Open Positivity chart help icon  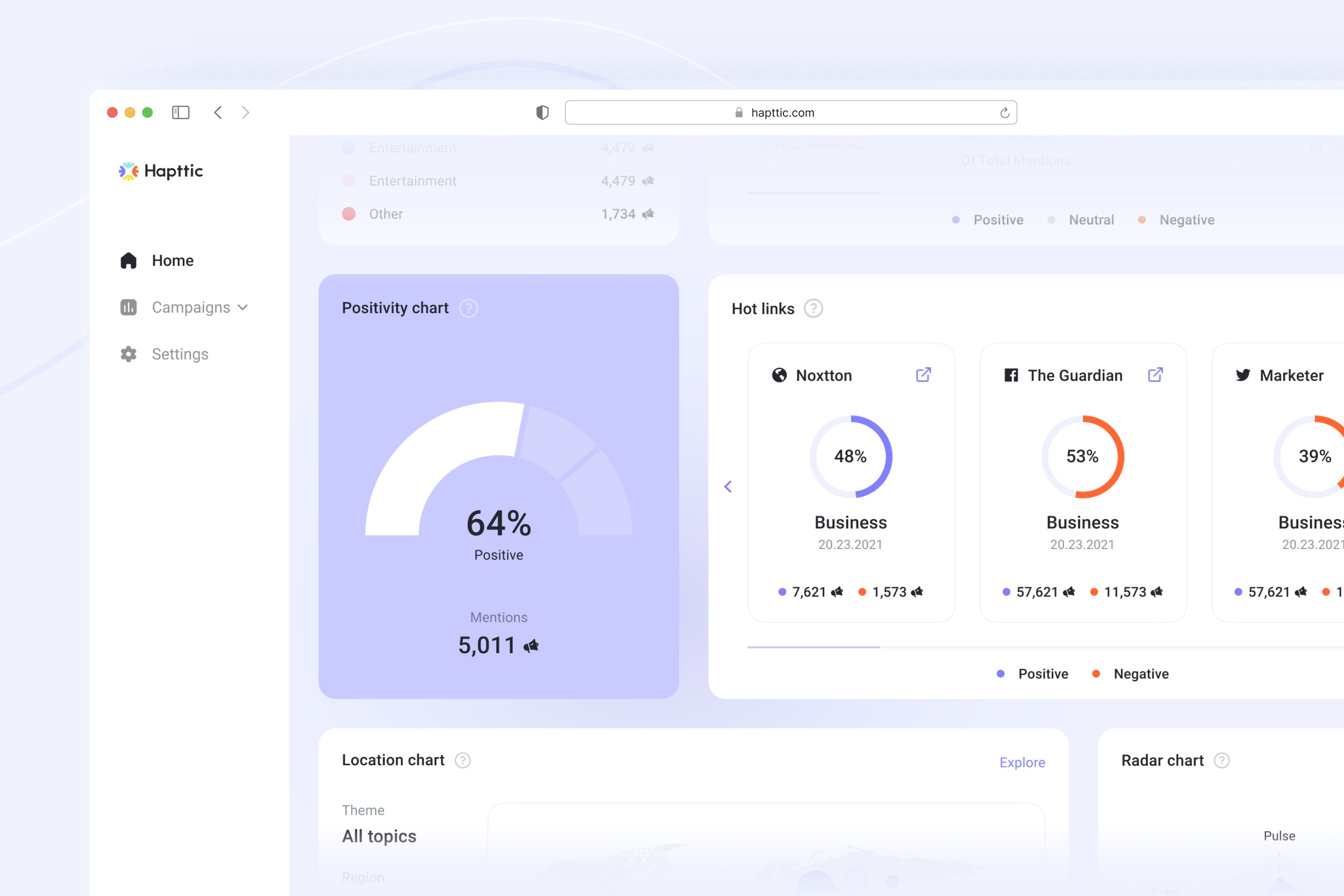click(x=469, y=309)
